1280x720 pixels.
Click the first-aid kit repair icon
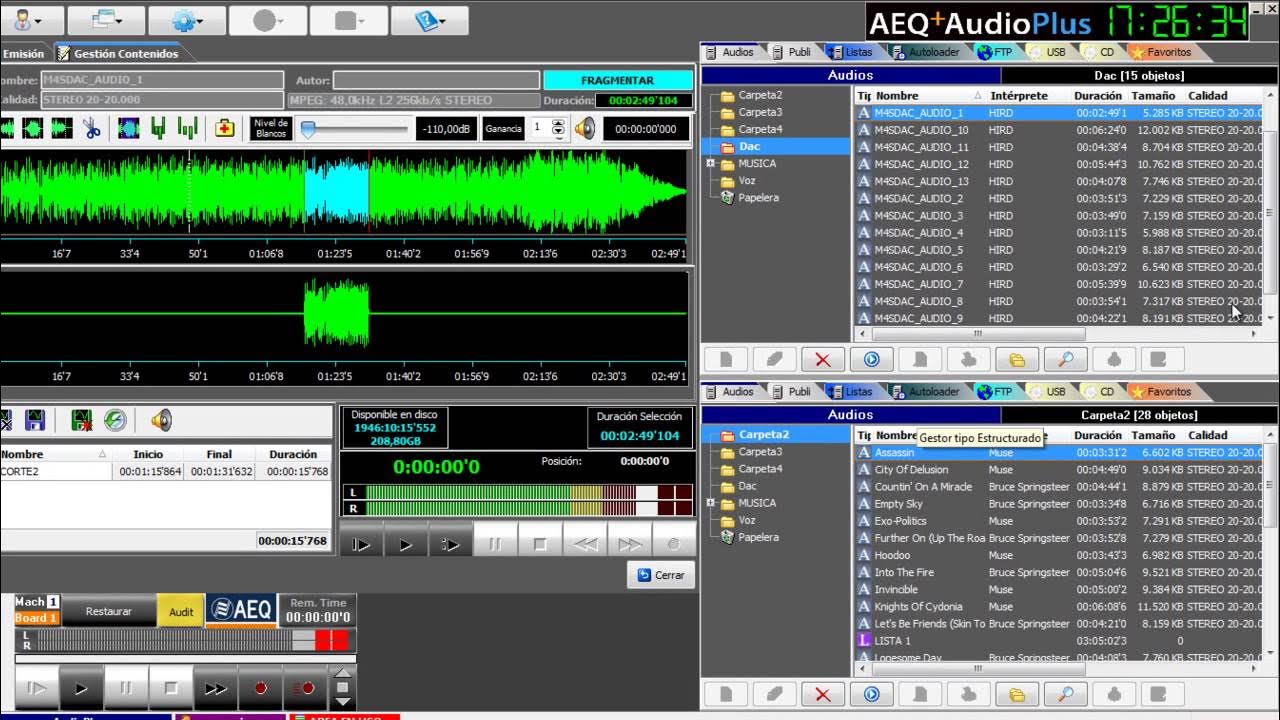[x=225, y=128]
